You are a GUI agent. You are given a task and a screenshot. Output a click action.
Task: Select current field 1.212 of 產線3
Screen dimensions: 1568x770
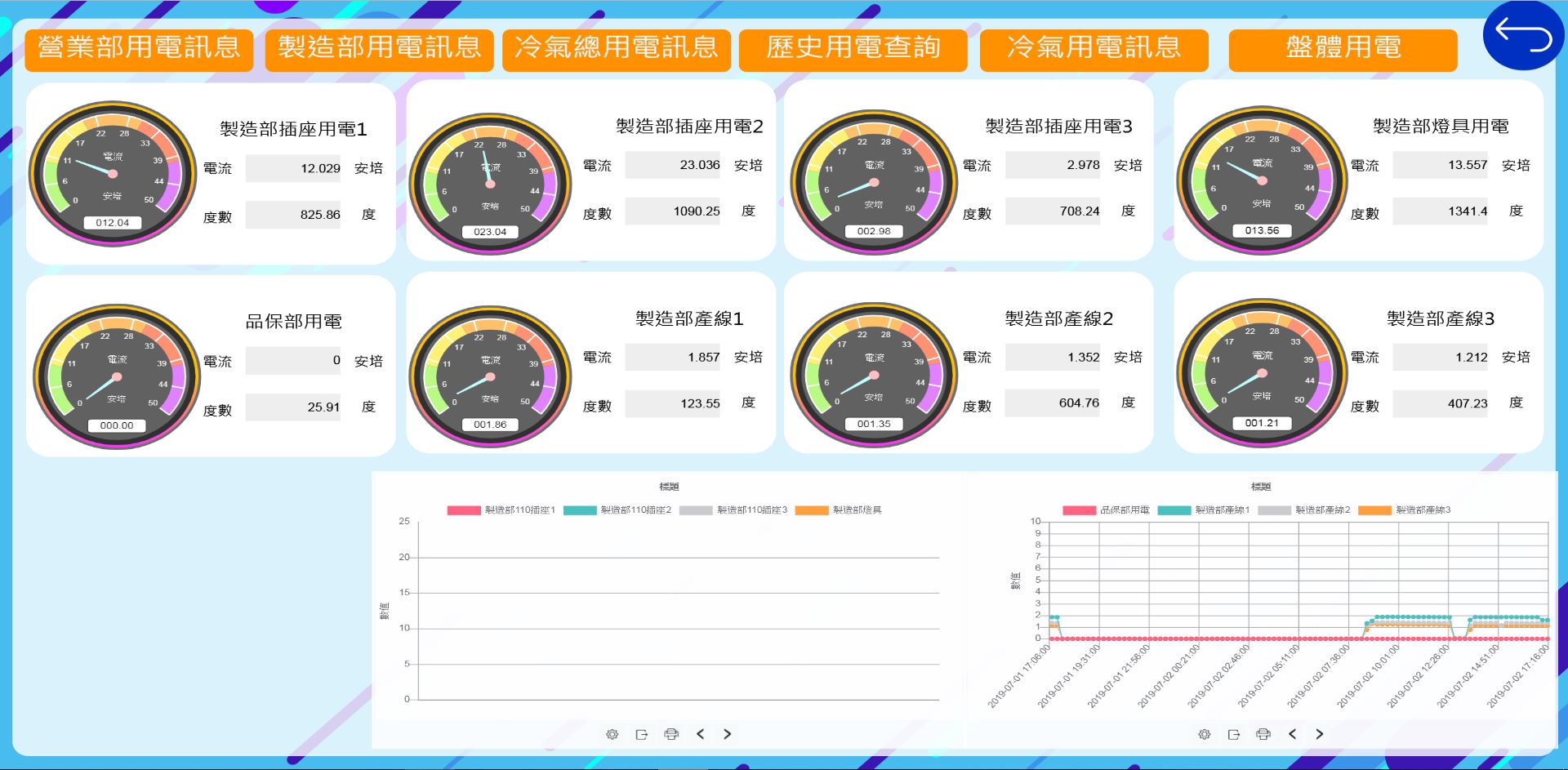point(1441,358)
